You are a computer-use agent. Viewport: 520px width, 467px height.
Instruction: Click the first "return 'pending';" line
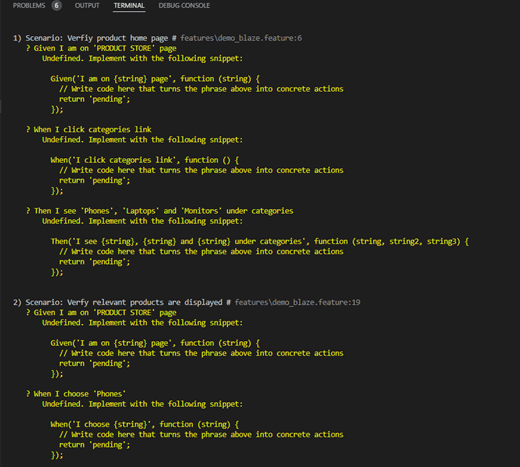point(95,99)
